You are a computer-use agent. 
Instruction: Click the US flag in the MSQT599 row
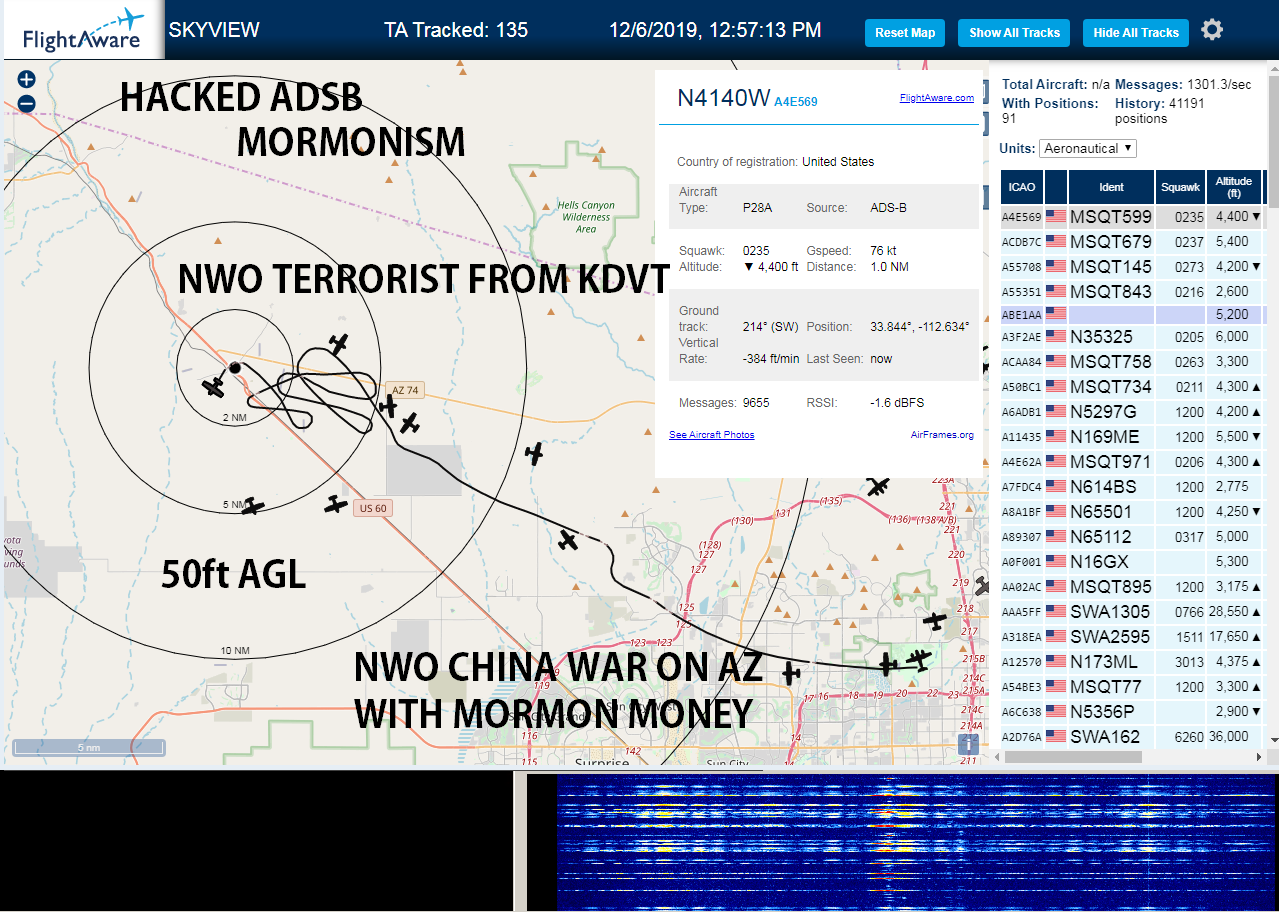coord(1055,216)
